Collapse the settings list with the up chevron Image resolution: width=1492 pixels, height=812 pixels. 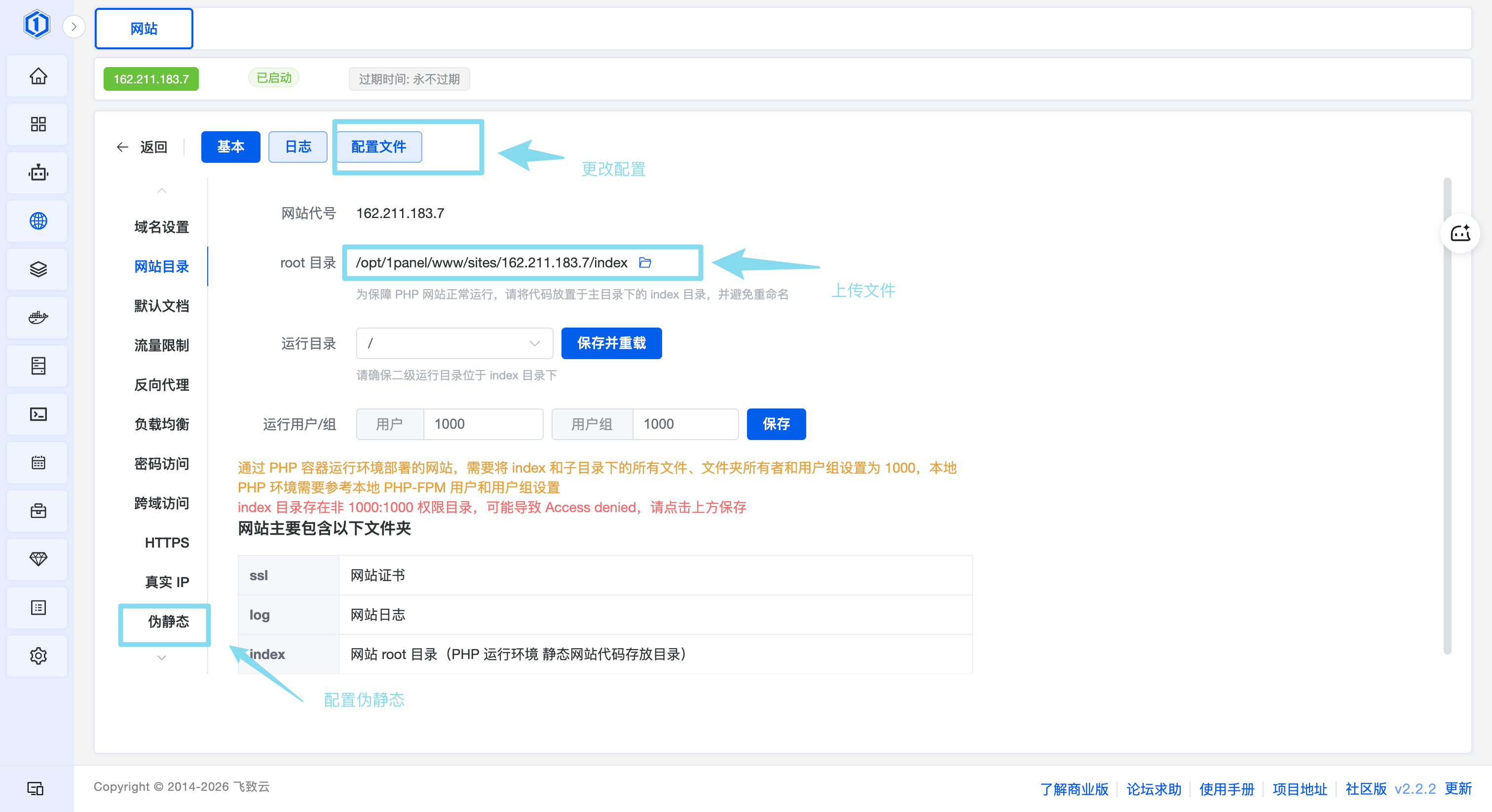pos(162,190)
